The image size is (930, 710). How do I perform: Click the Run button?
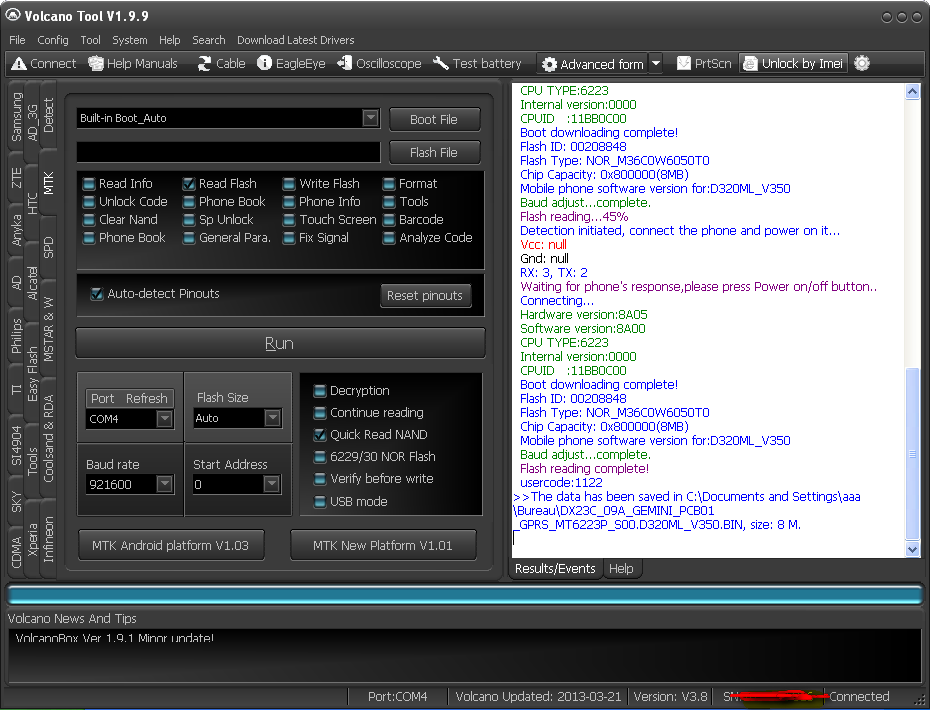[280, 343]
